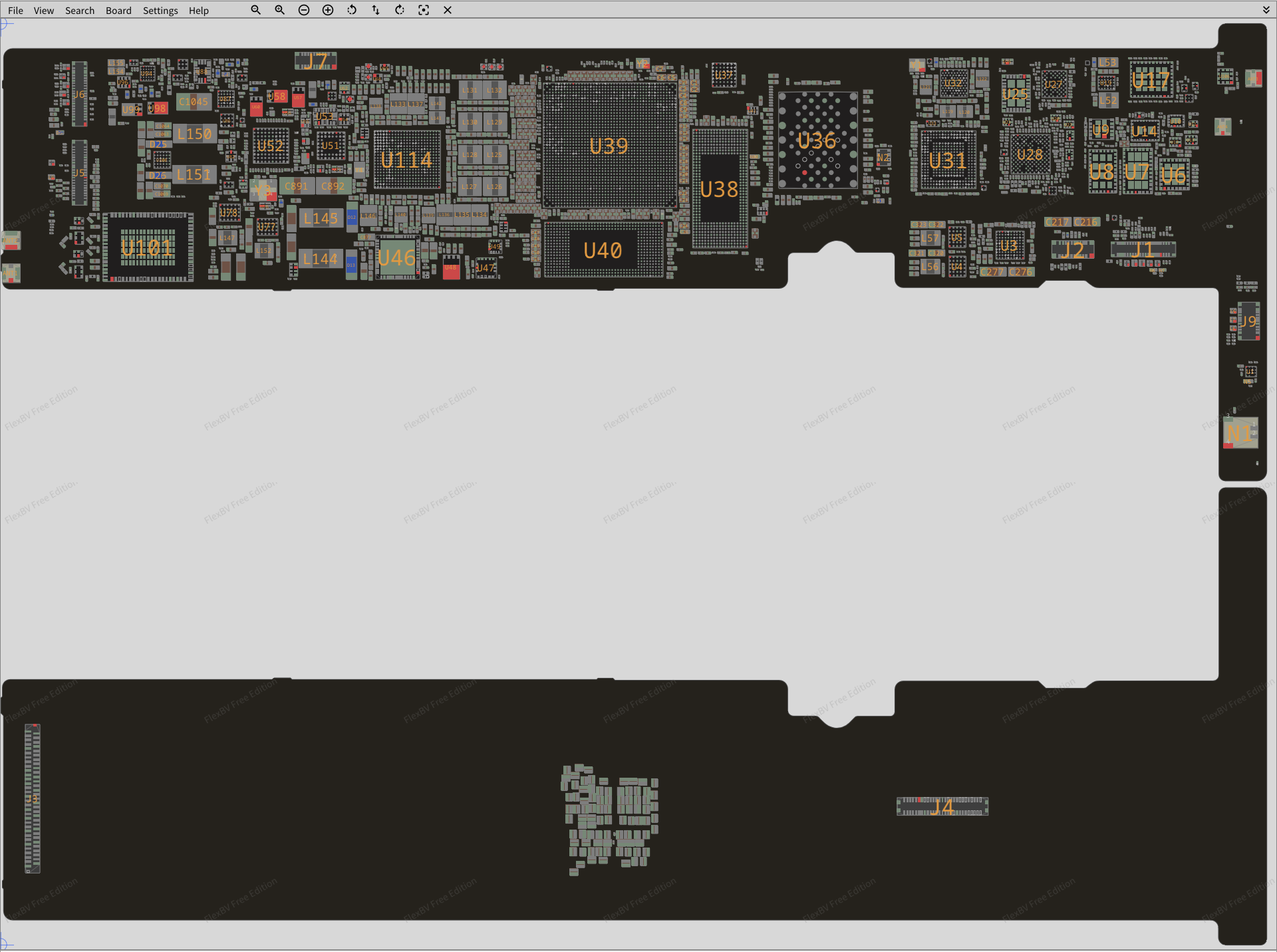
Task: Center and fit board view icon
Action: click(424, 10)
